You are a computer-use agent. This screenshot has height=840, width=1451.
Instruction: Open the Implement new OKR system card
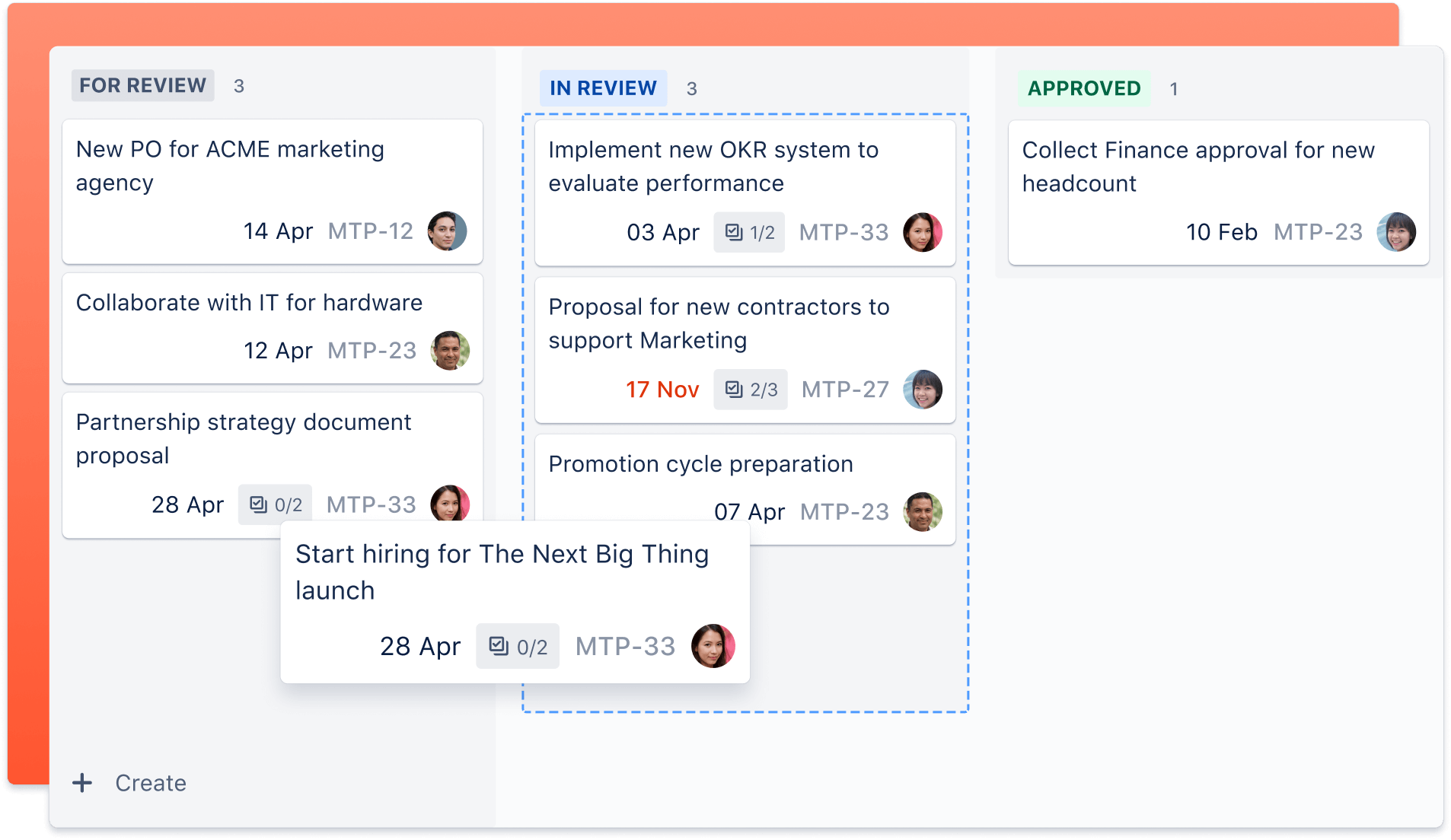pos(714,167)
